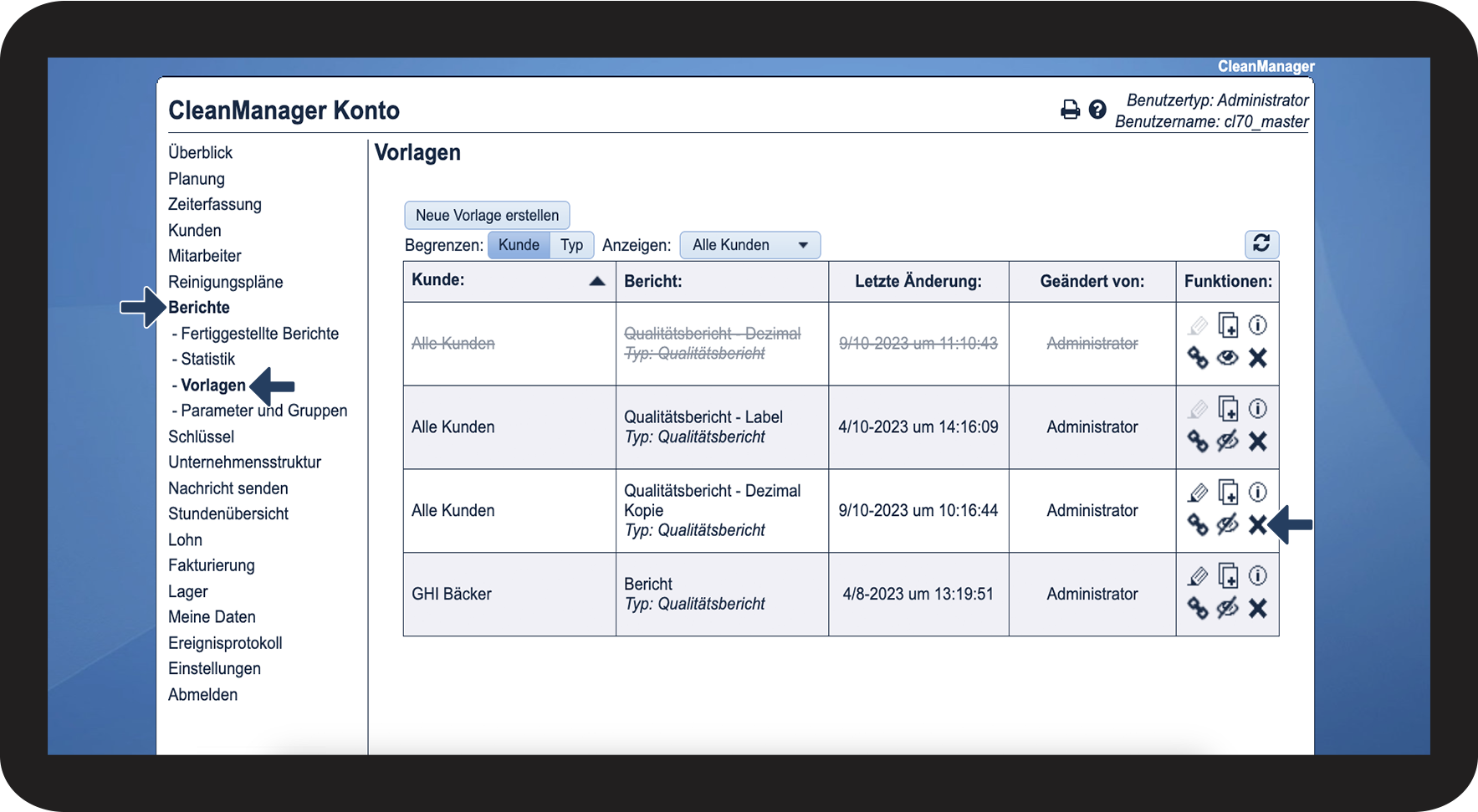Open the Alle Kunden dropdown
Viewport: 1478px width, 812px height.
point(749,245)
